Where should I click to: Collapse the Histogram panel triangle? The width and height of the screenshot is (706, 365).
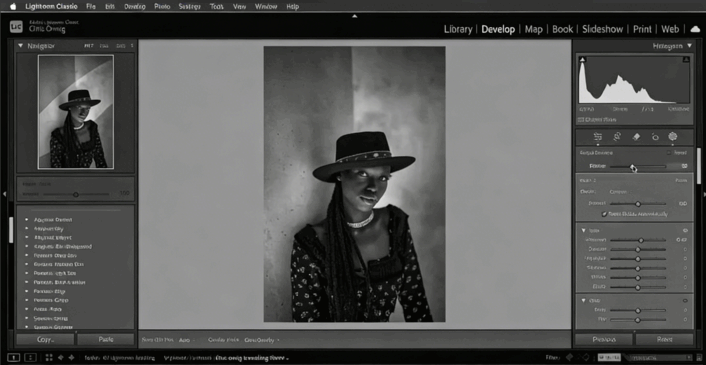pos(689,46)
